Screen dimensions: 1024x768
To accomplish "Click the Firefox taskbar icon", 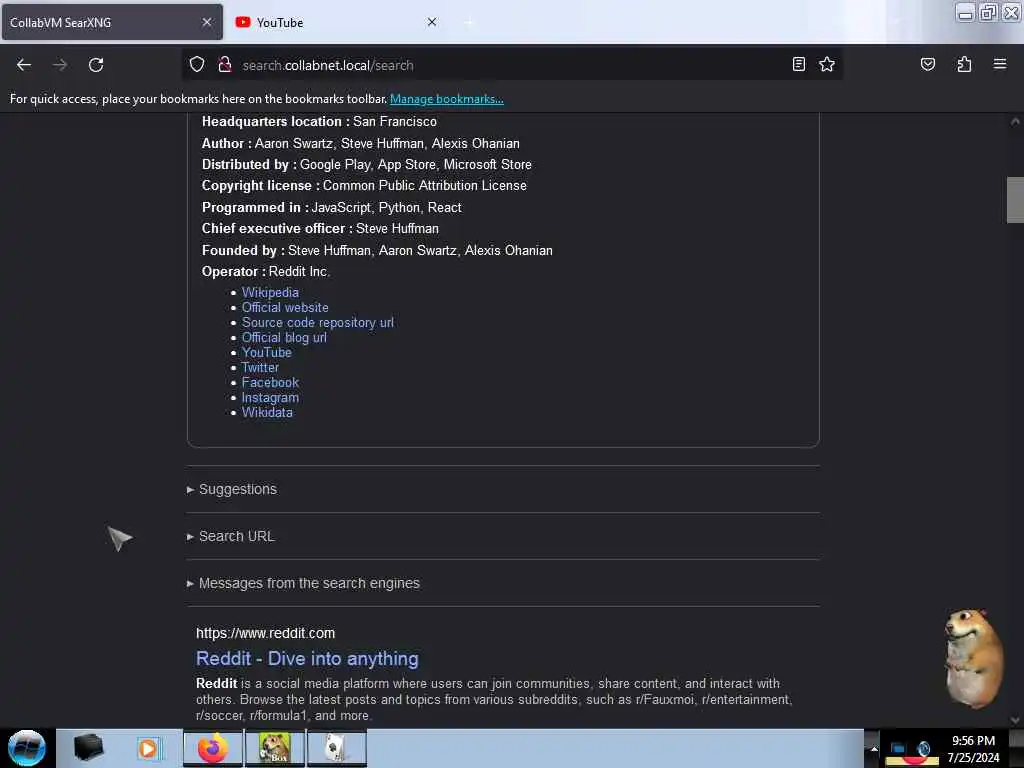I will (x=212, y=748).
